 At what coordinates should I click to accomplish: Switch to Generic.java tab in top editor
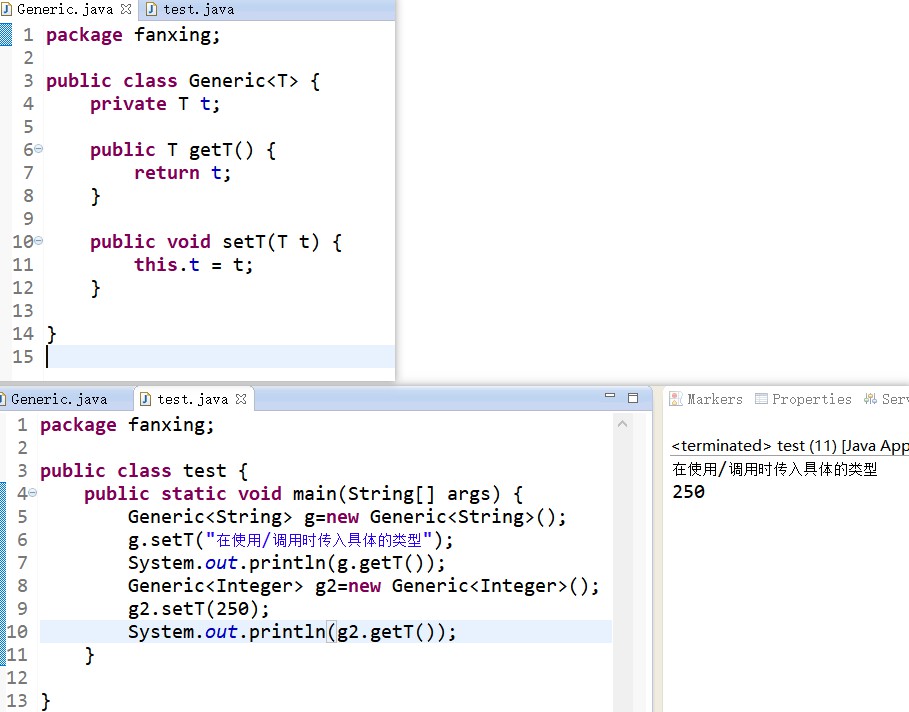(x=65, y=9)
